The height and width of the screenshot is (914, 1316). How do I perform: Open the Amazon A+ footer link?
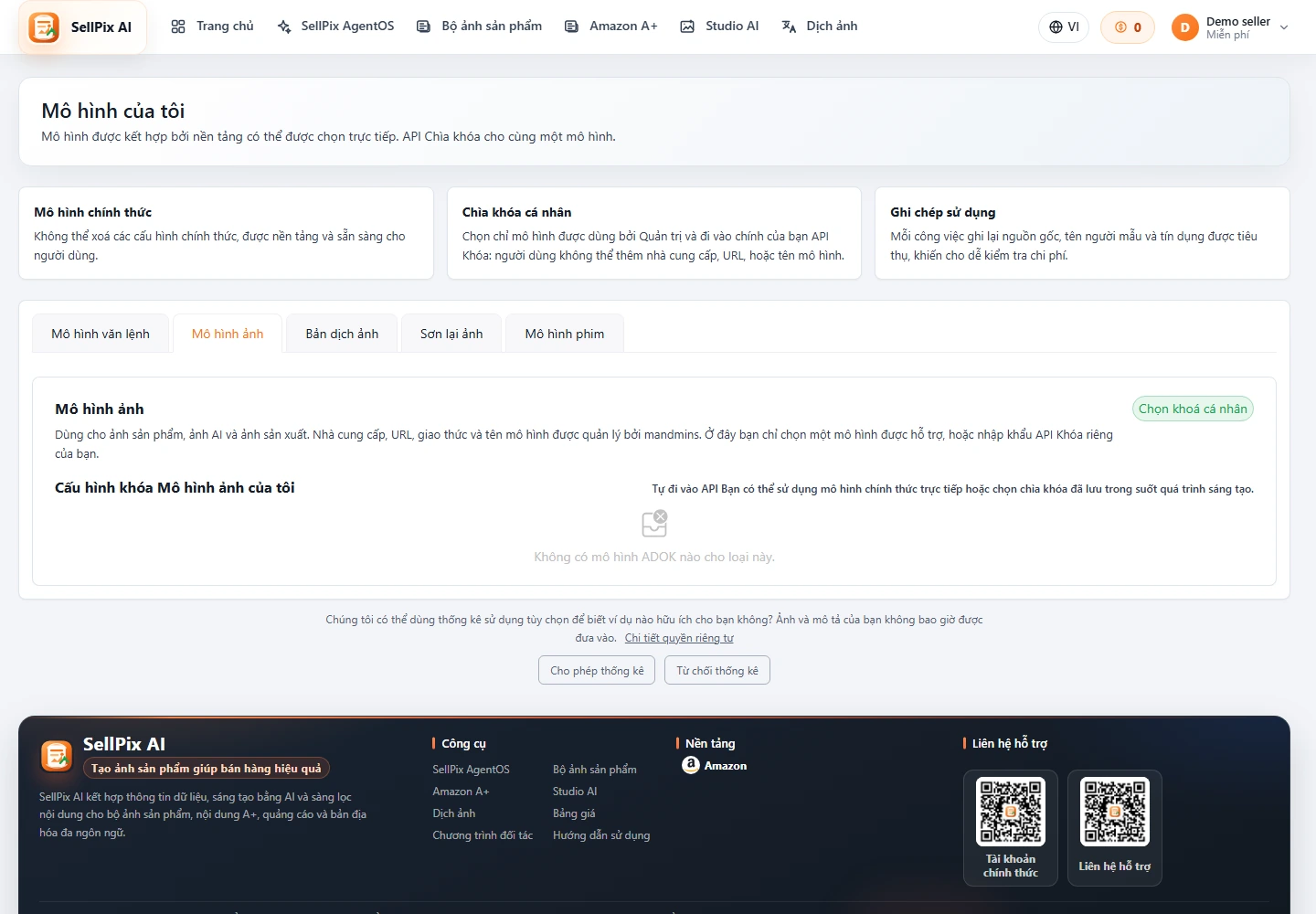[461, 792]
